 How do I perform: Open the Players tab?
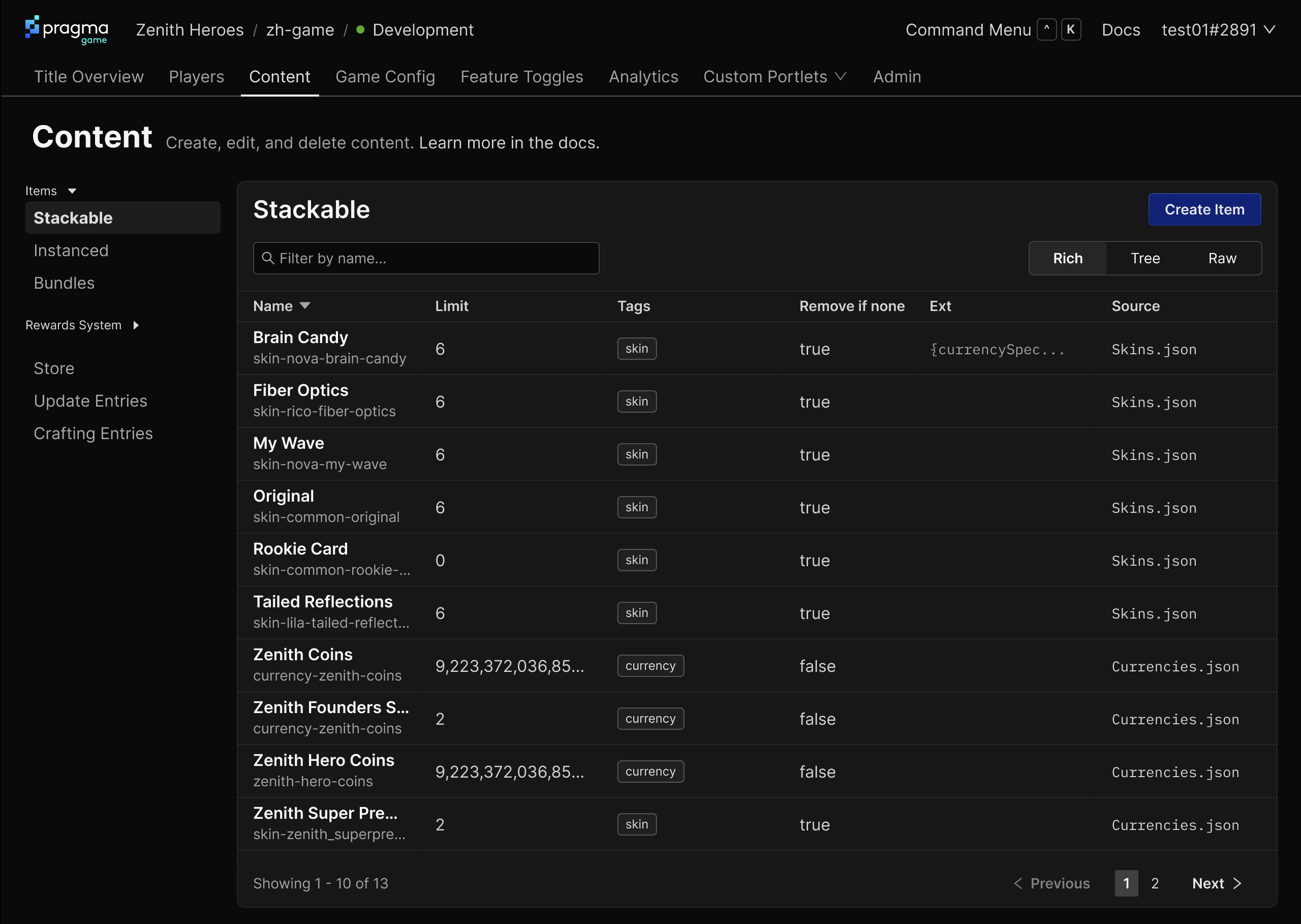coord(196,77)
